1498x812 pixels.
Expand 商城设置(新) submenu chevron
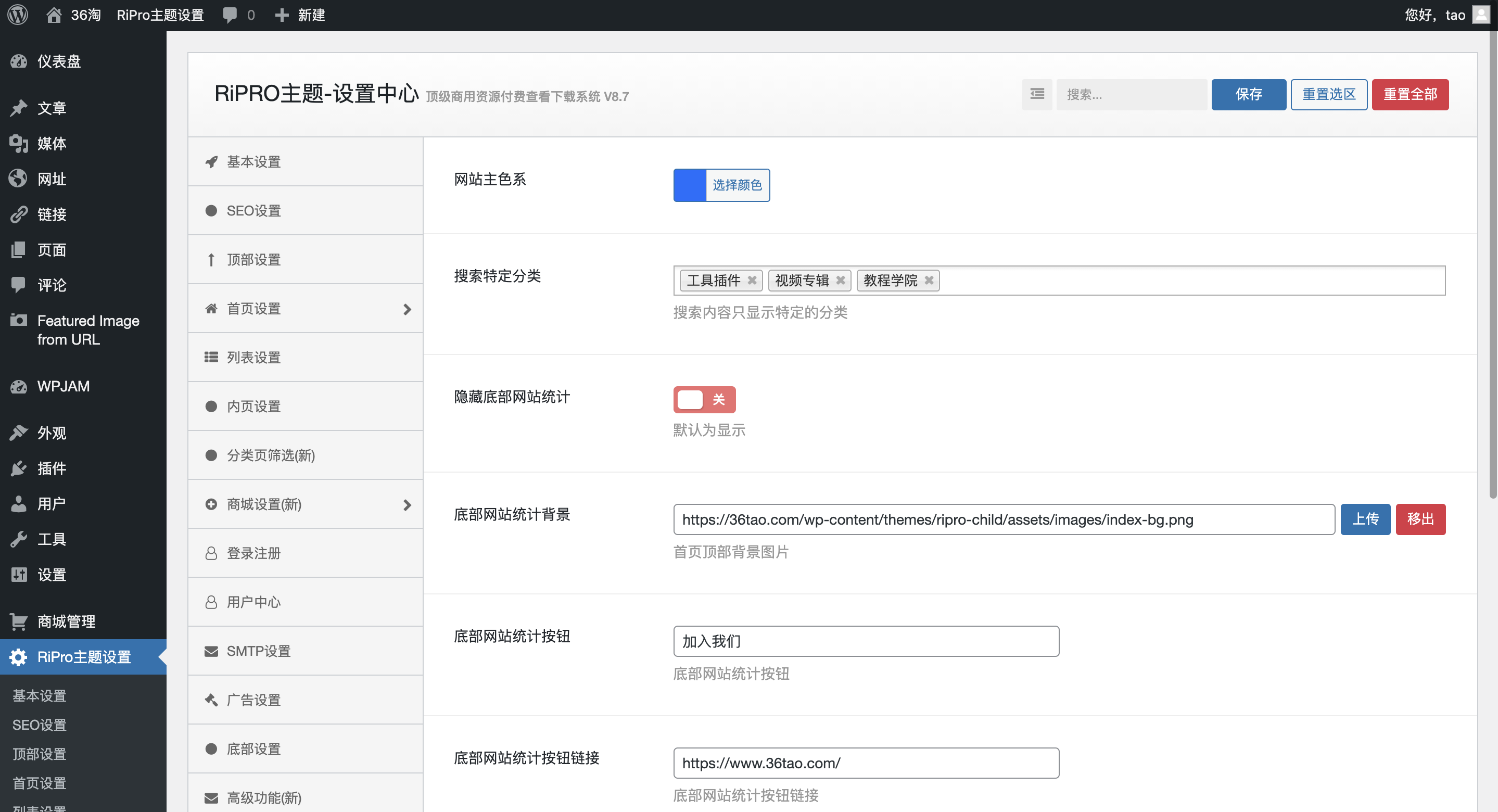407,504
